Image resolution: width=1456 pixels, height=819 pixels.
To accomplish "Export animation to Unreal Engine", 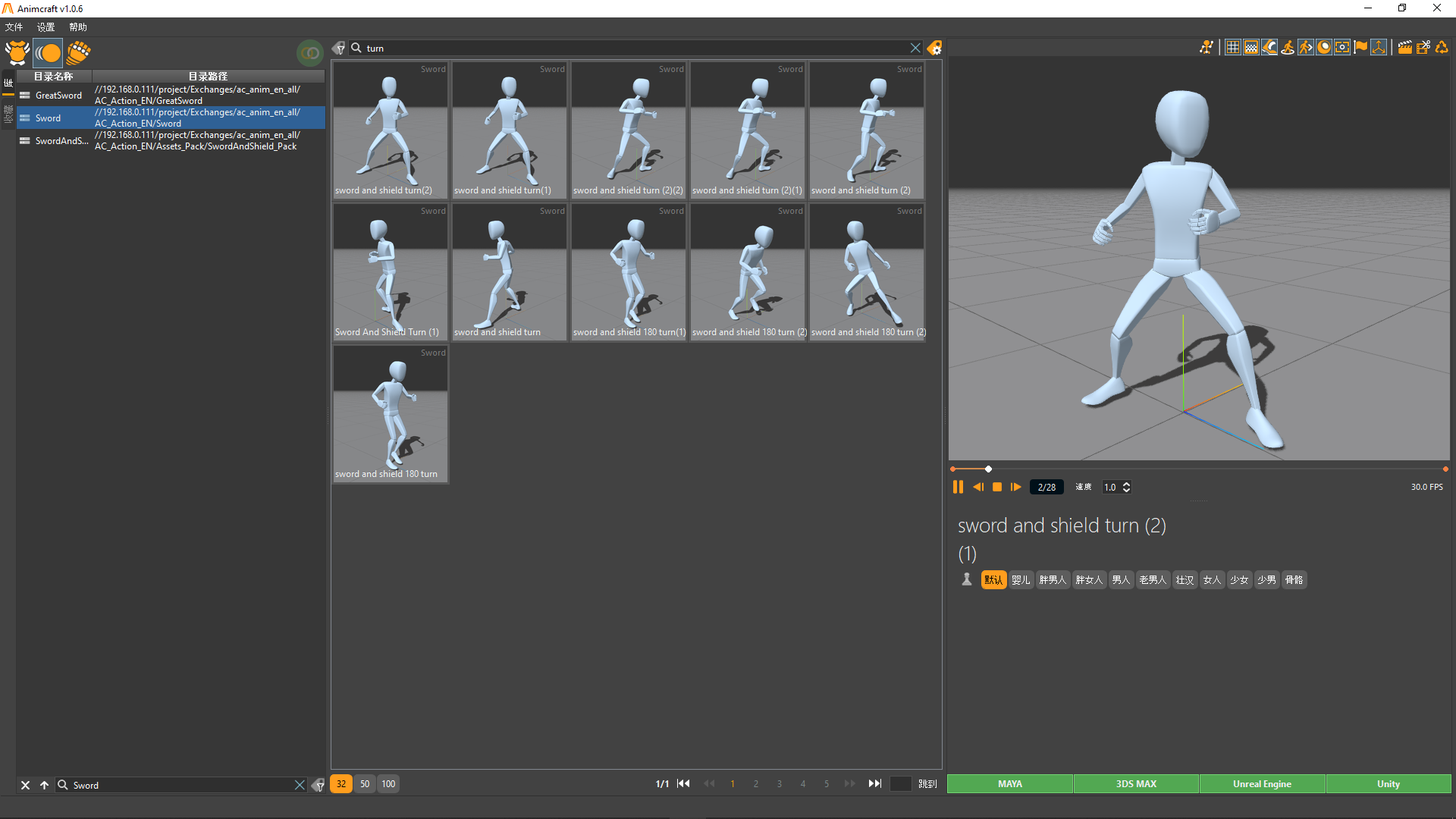I will pos(1263,784).
